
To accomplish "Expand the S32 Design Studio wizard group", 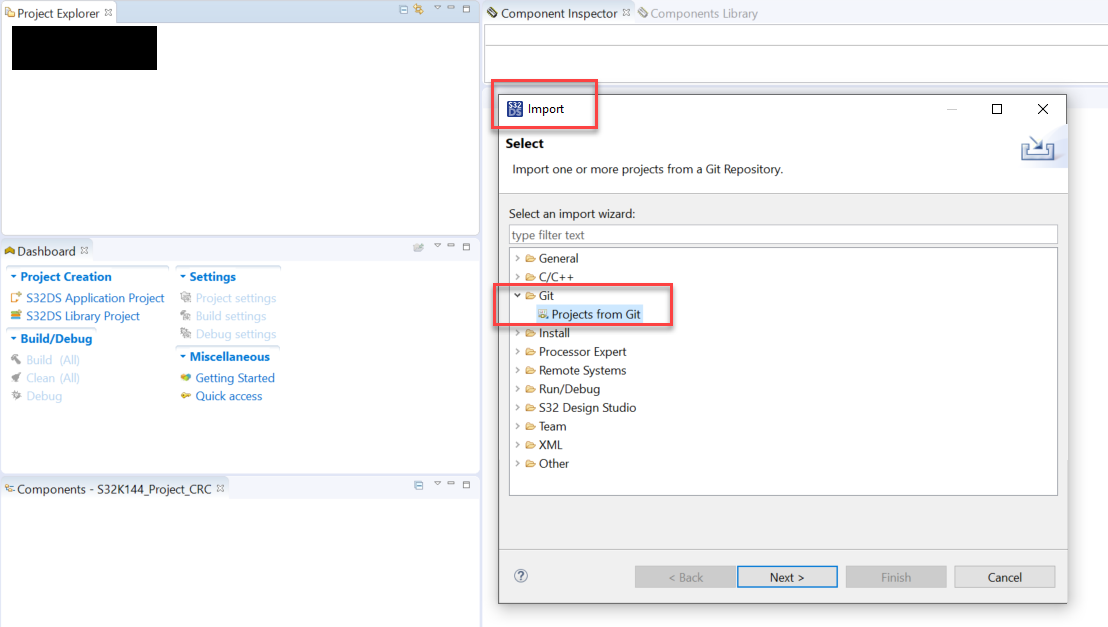I will (518, 407).
